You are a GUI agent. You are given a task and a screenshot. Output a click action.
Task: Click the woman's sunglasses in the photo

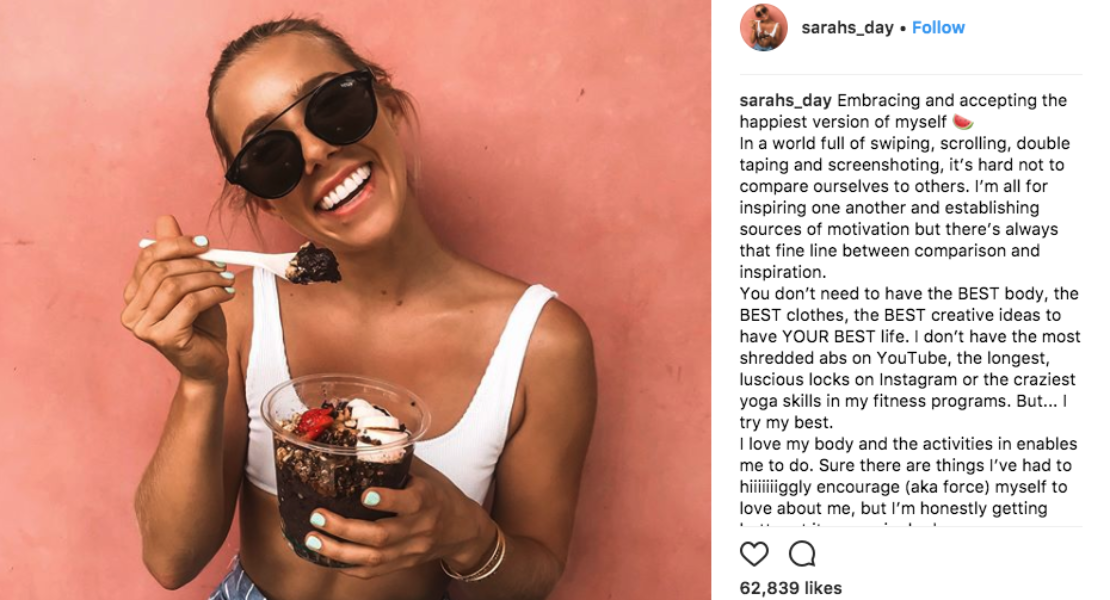pos(302,132)
